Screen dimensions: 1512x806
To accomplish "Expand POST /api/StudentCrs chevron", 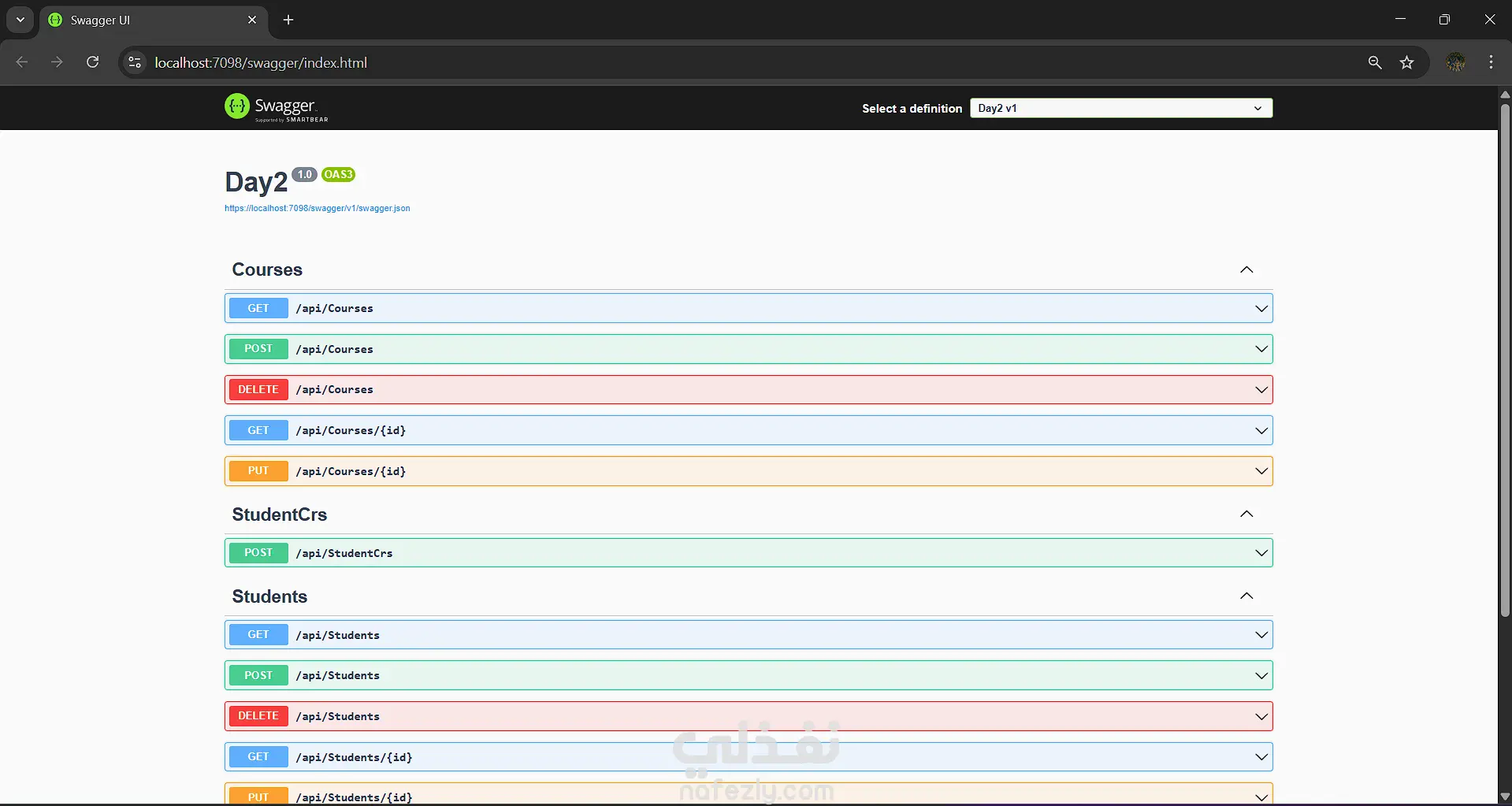I will 1261,553.
